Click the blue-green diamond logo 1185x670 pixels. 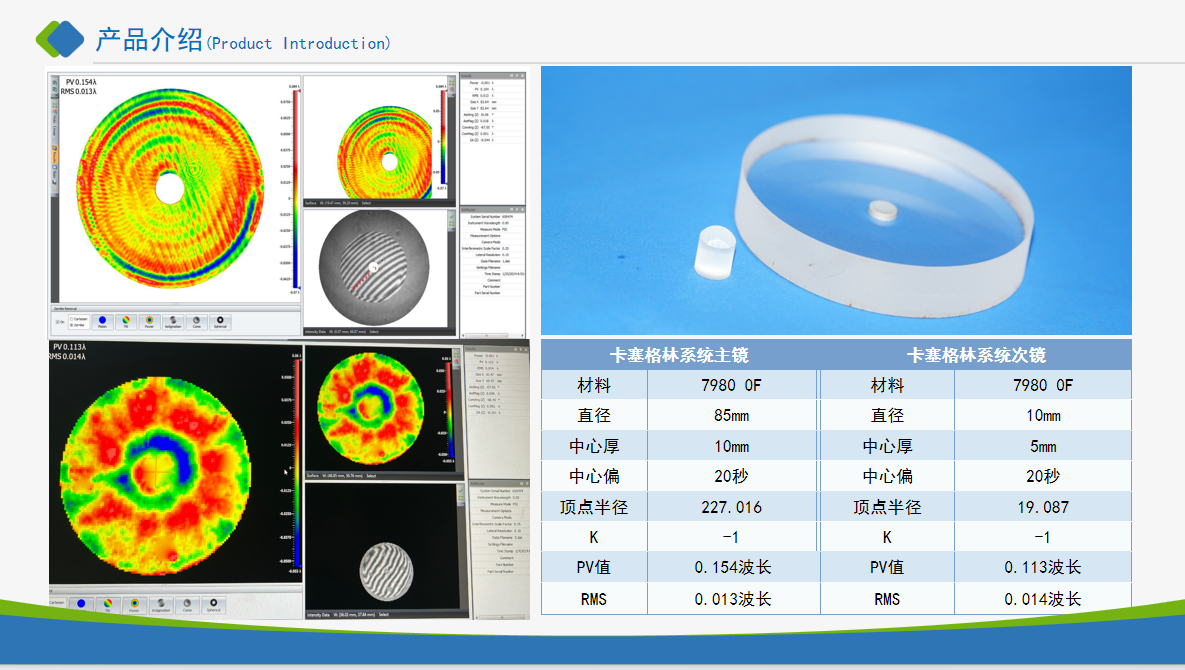point(60,39)
